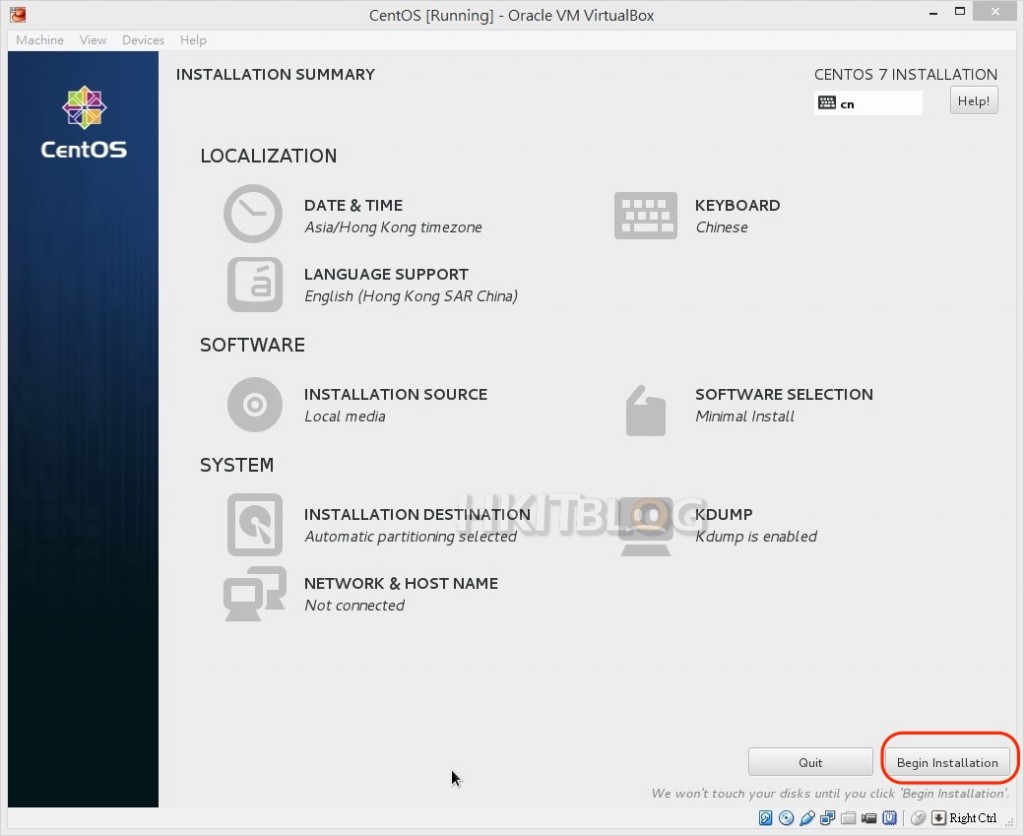The width and height of the screenshot is (1024, 836).
Task: Click 'Right Ctrl' host key text
Action: [972, 818]
